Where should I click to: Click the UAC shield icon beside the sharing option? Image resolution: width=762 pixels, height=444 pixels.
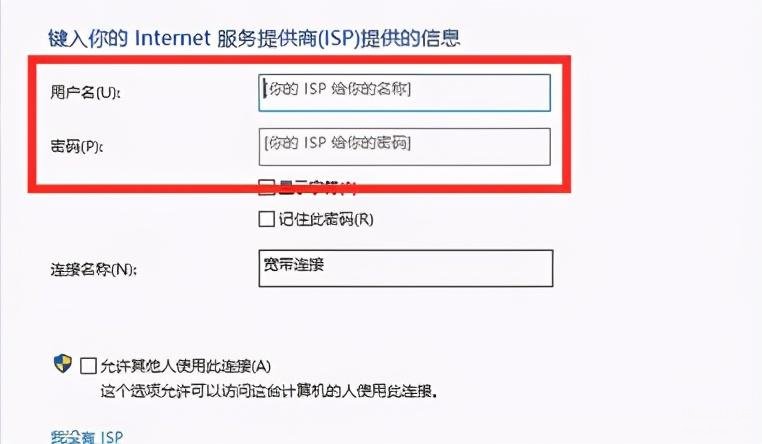tap(63, 363)
